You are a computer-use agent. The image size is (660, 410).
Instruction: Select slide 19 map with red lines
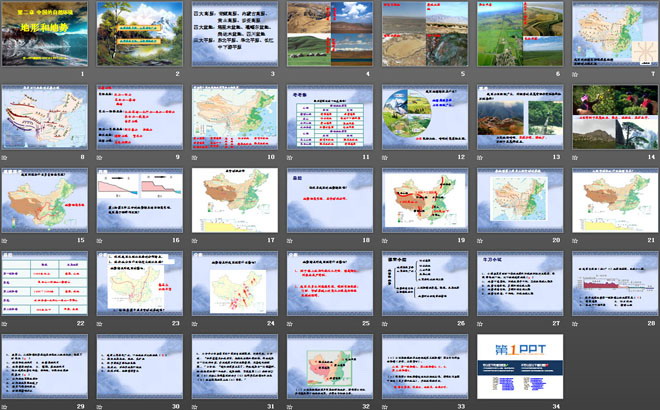coord(425,200)
